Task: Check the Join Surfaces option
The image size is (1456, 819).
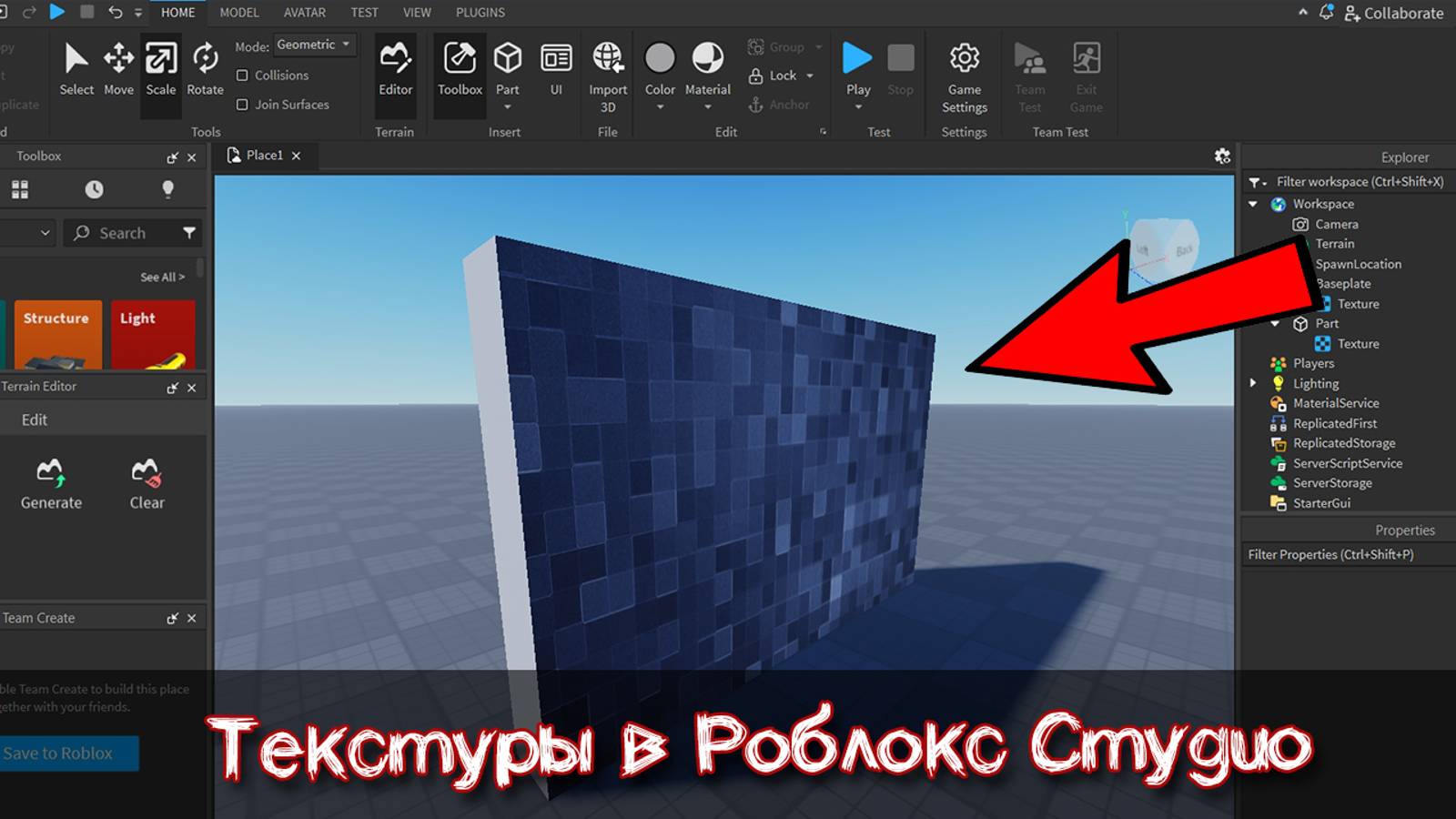Action: pyautogui.click(x=242, y=105)
